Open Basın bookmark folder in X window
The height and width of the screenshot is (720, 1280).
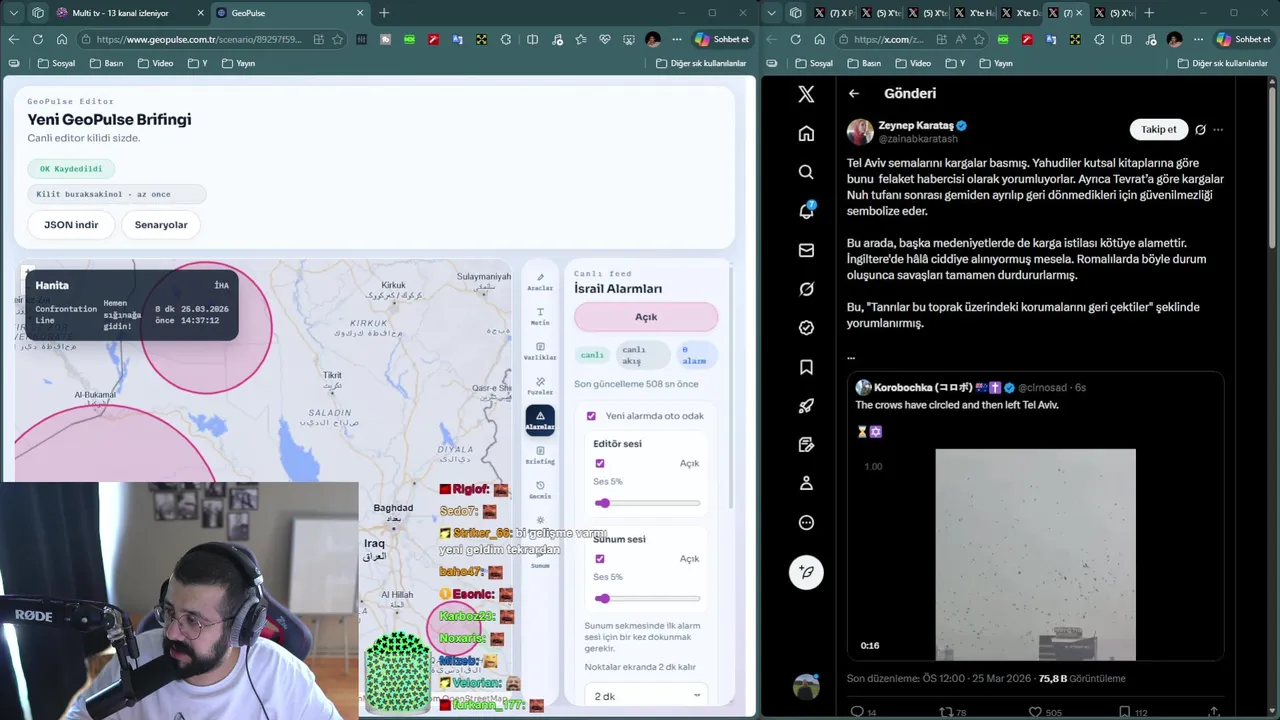(x=862, y=63)
